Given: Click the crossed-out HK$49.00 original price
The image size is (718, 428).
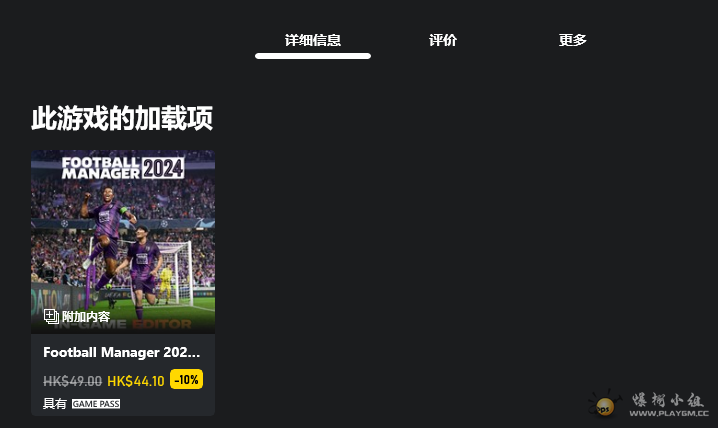Looking at the screenshot, I should (x=72, y=381).
